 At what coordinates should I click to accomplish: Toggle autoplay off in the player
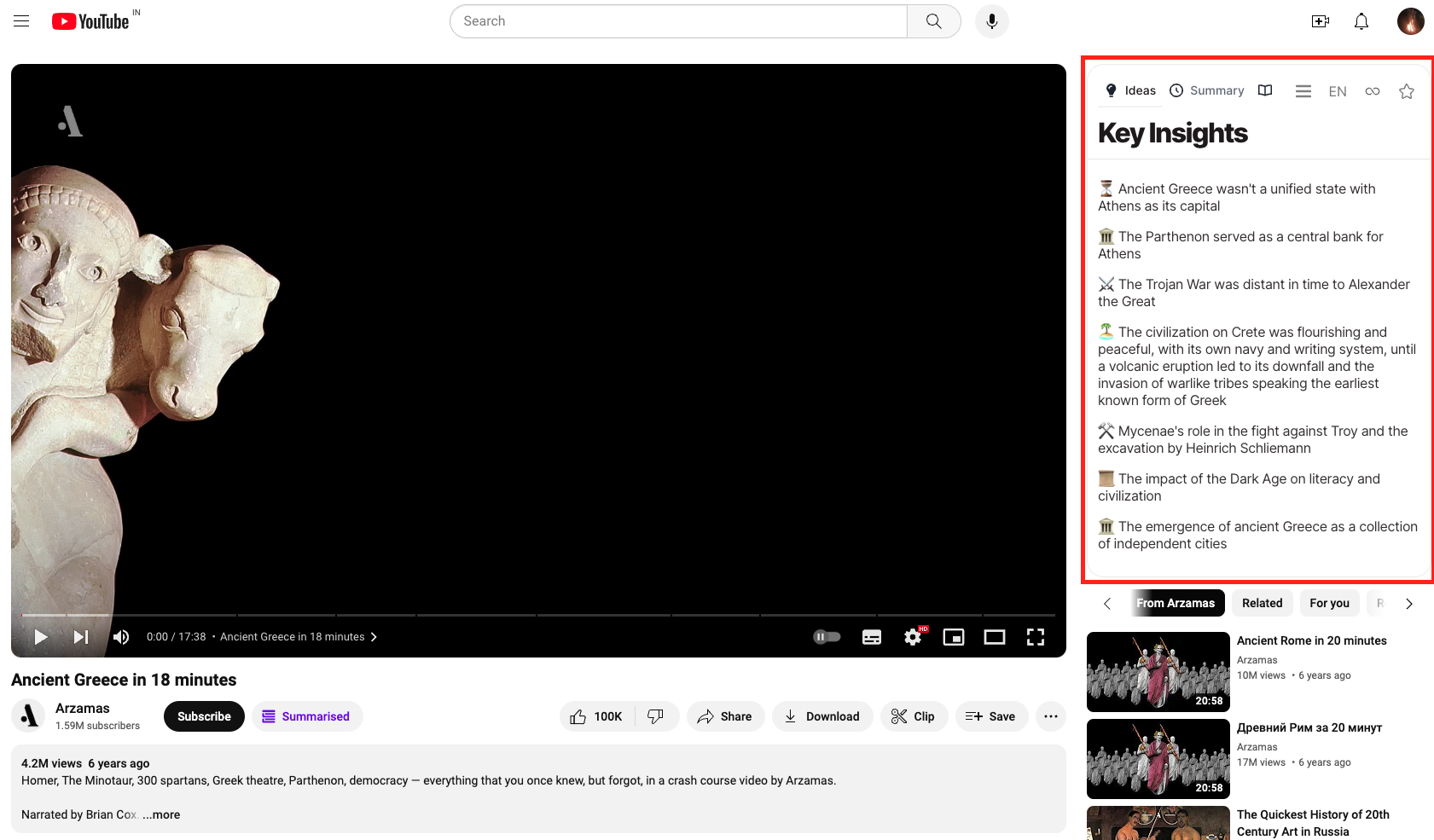tap(826, 636)
